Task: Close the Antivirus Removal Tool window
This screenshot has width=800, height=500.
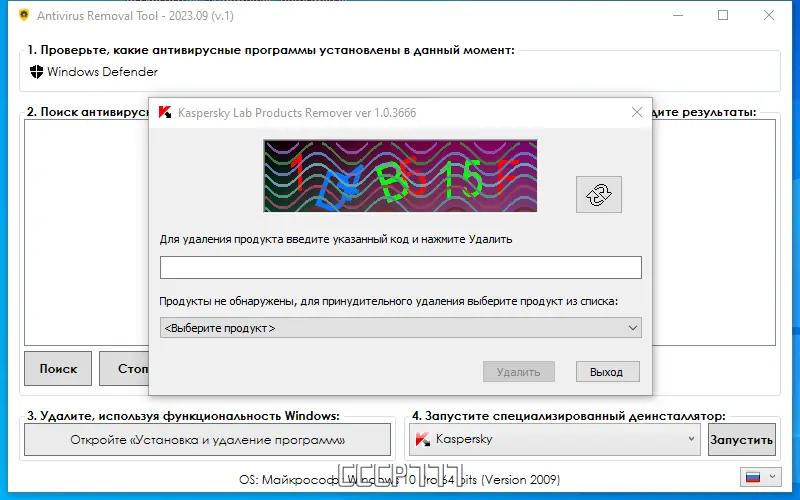Action: [769, 15]
